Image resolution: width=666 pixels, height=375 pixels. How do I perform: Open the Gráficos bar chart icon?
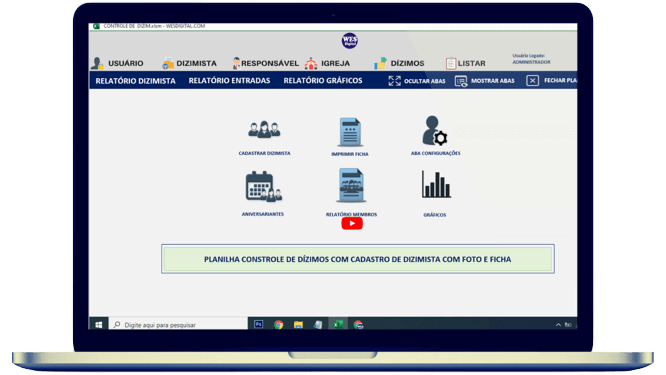[436, 184]
